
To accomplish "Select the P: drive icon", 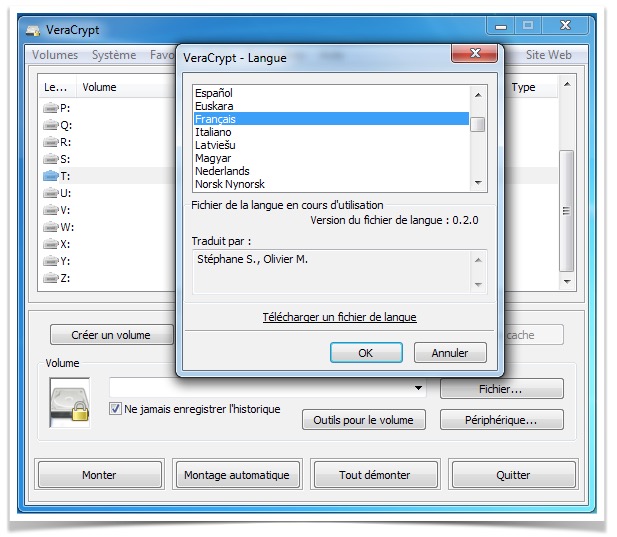I will pos(51,108).
